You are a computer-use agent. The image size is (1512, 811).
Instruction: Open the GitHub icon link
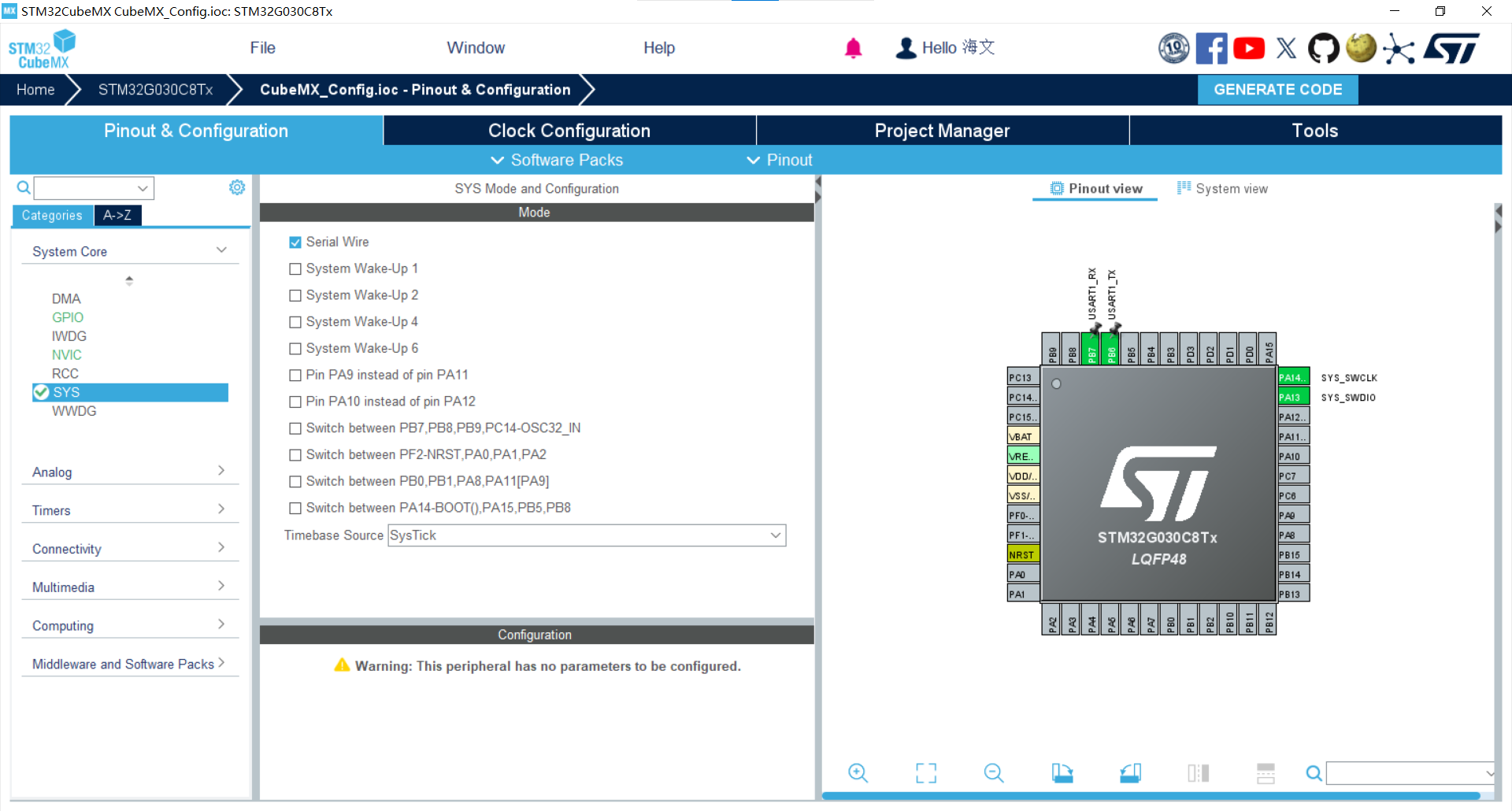1323,49
